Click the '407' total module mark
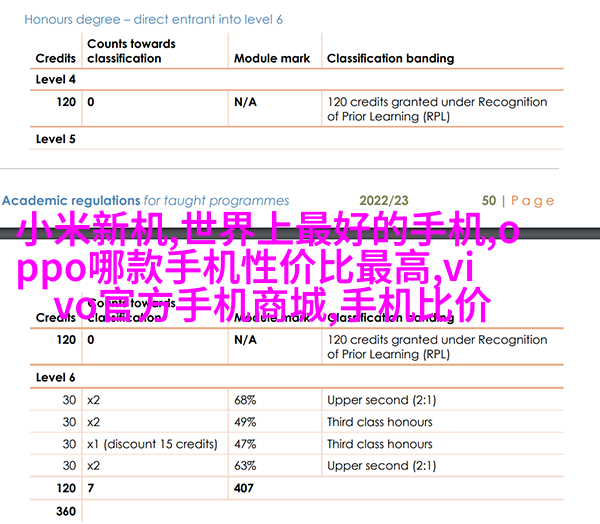 244,488
